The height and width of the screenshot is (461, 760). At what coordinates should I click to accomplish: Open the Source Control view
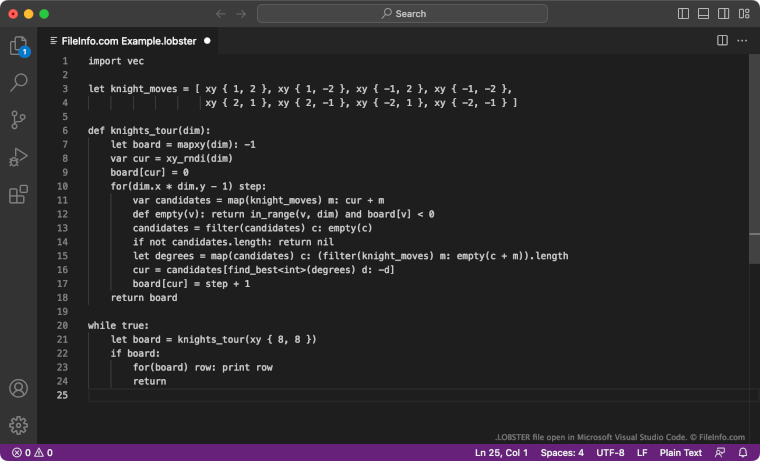point(18,120)
